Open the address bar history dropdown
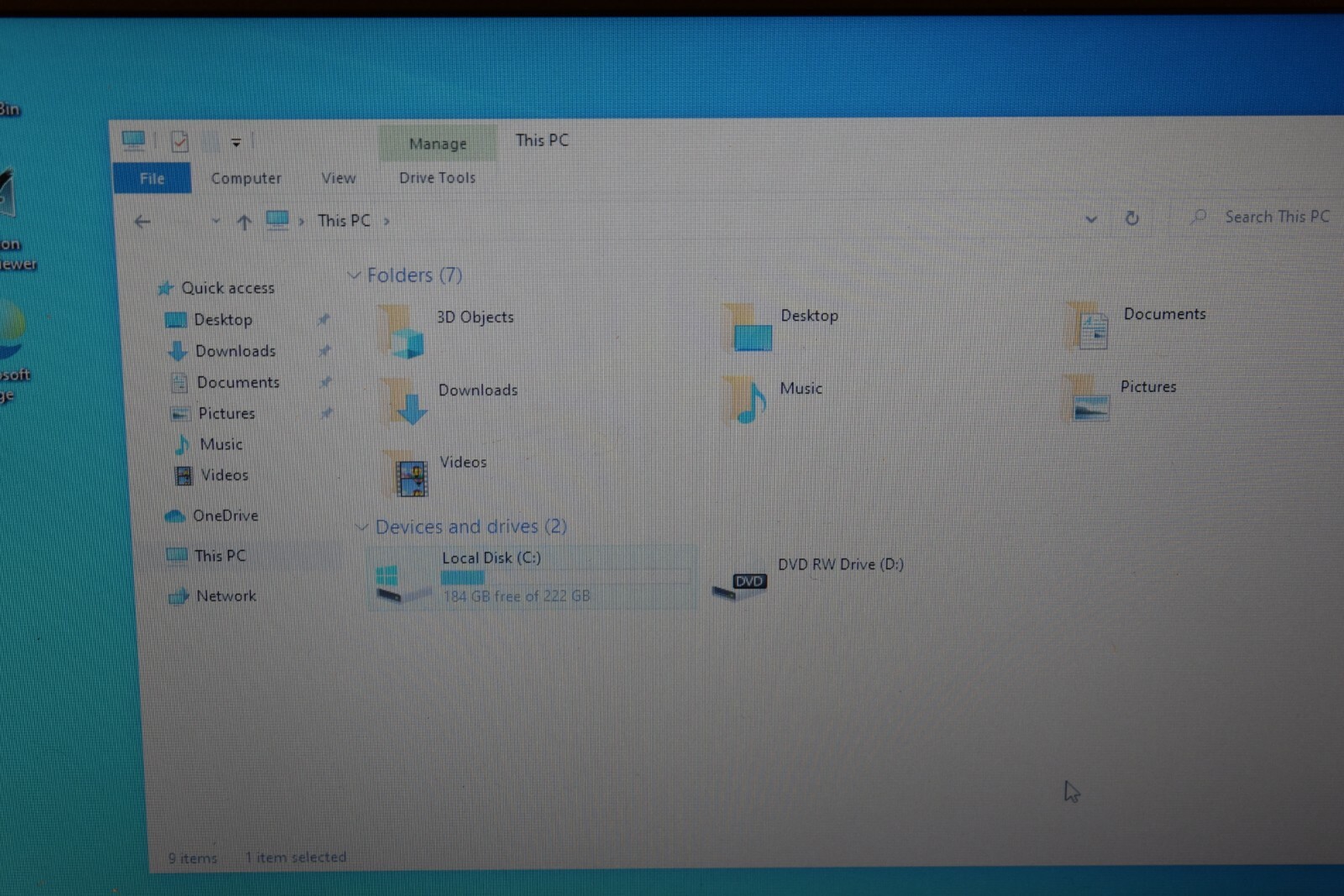1344x896 pixels. point(1090,219)
